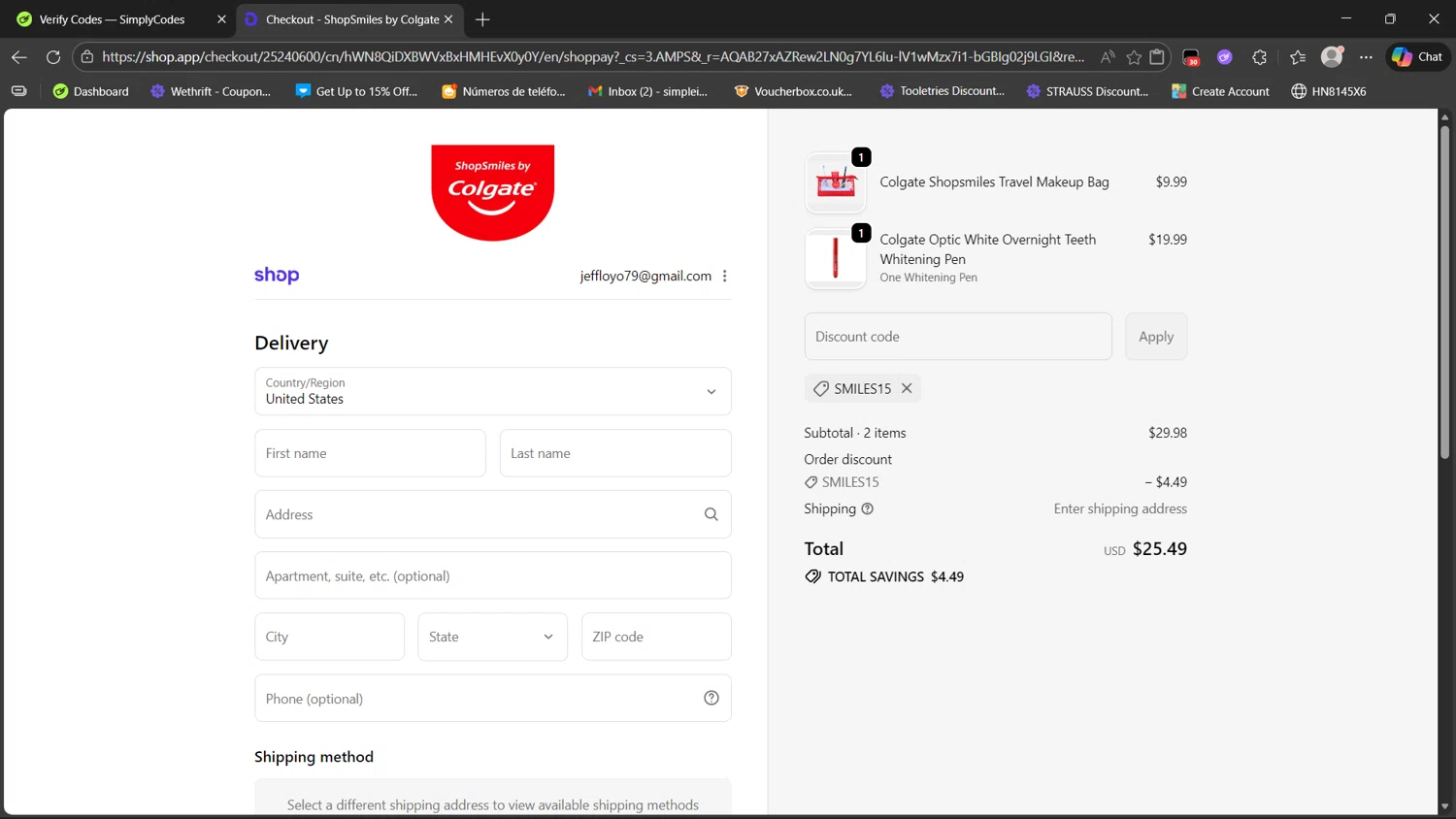This screenshot has width=1456, height=819.
Task: Click Shipping info question mark icon
Action: [x=868, y=508]
